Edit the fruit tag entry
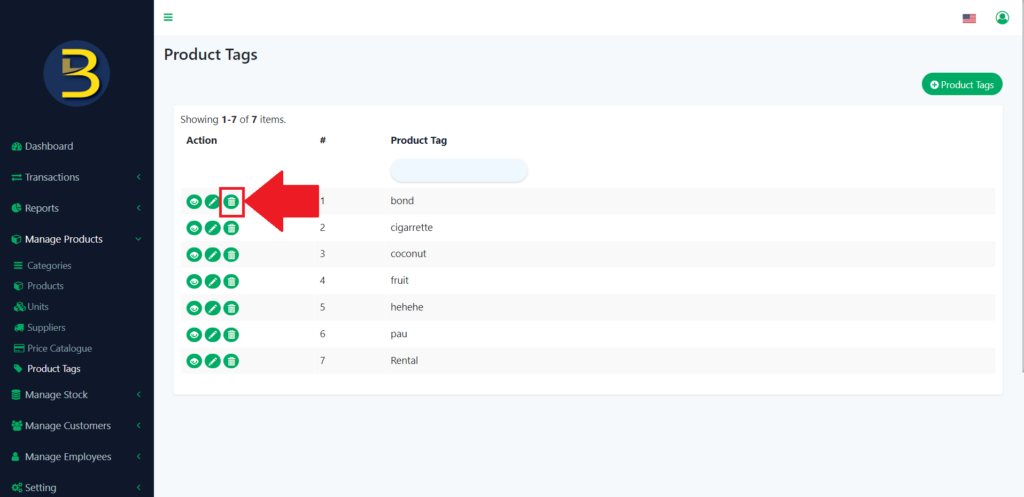This screenshot has width=1024, height=497. pos(212,281)
